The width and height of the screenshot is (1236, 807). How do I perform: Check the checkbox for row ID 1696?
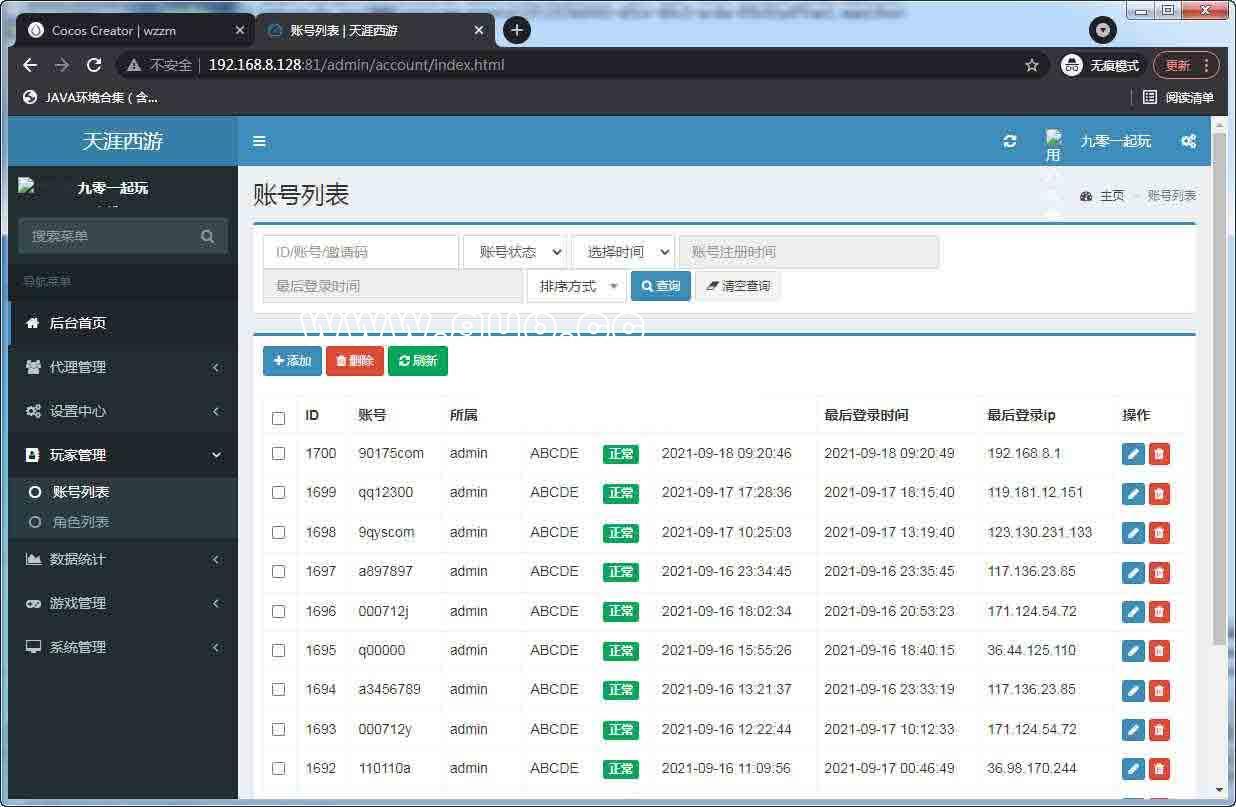coord(279,611)
